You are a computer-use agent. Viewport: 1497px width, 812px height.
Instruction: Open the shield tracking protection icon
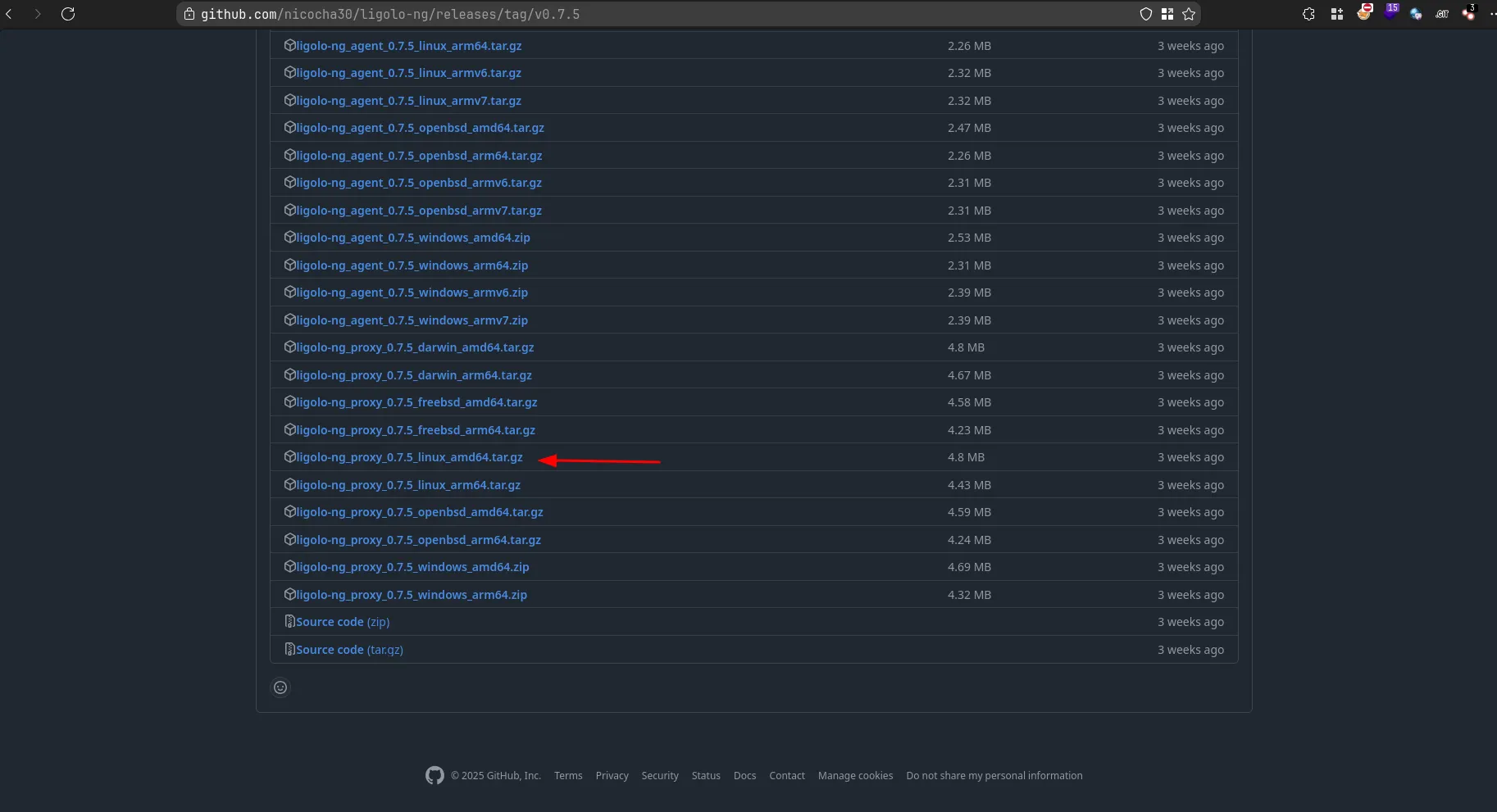1146,14
